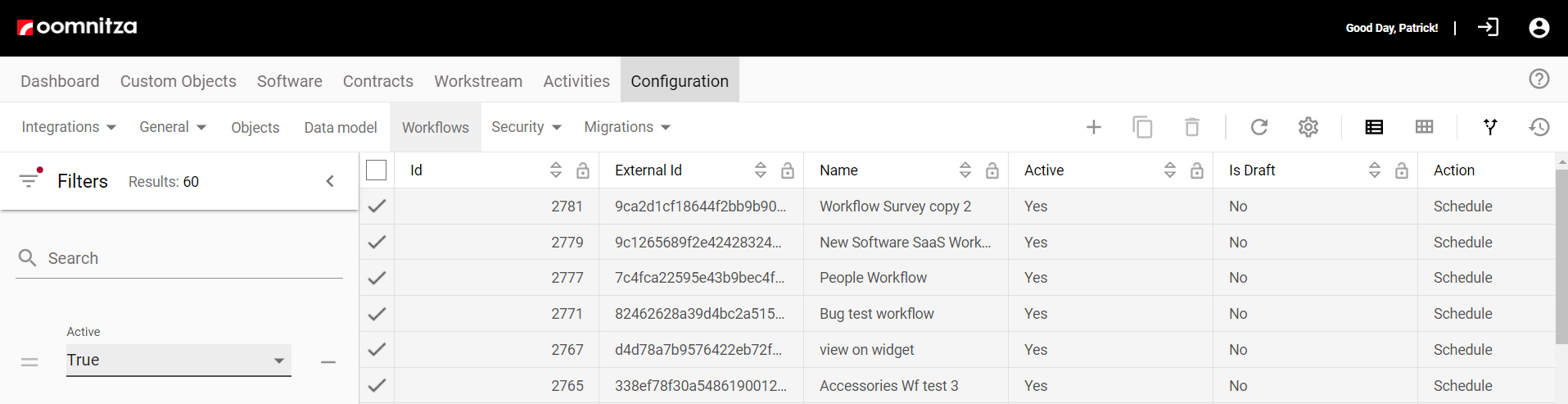Screen dimensions: 1568x404
Task: Sort by Id column arrows
Action: (x=556, y=170)
